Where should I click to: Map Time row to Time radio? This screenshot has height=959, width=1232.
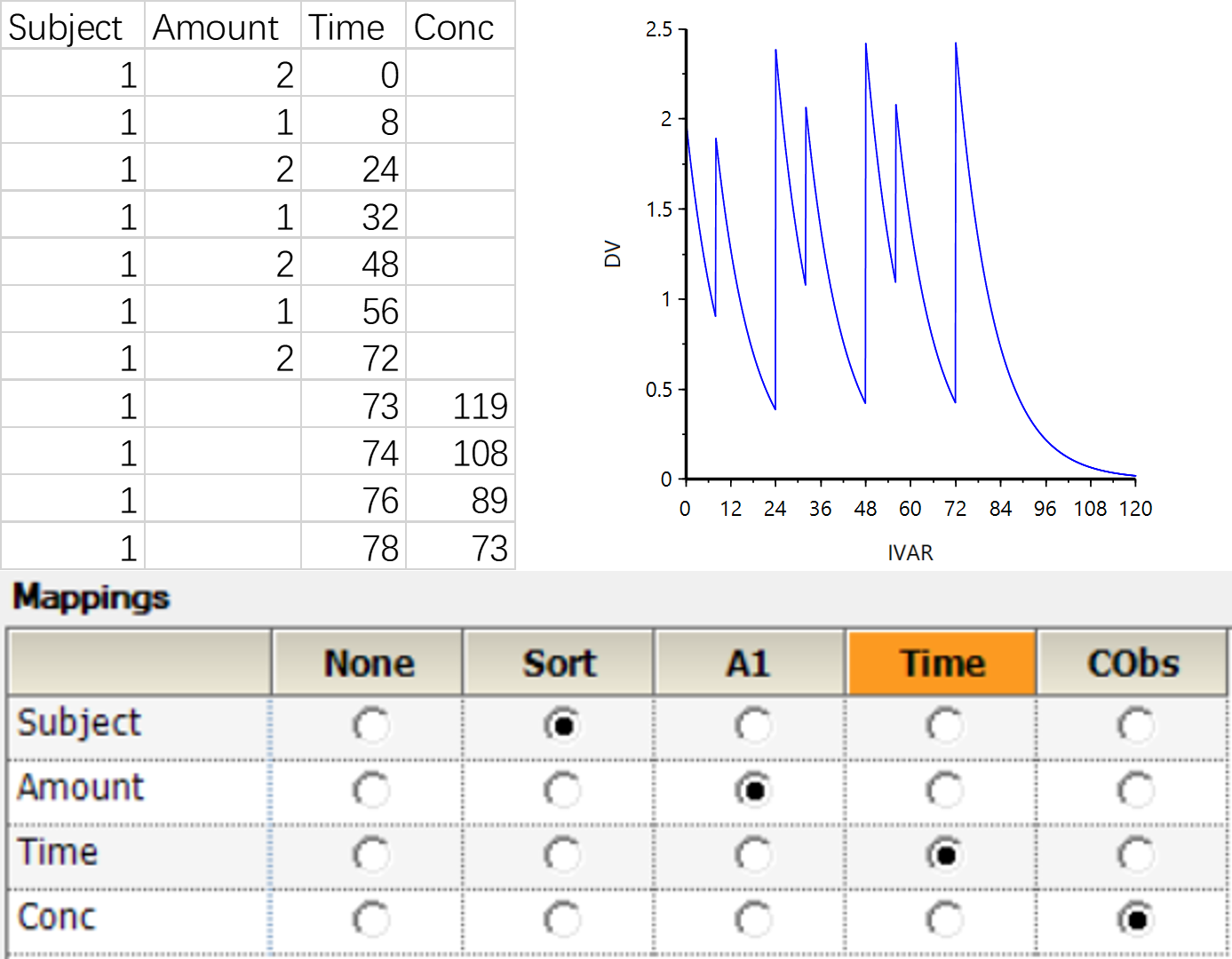(945, 855)
